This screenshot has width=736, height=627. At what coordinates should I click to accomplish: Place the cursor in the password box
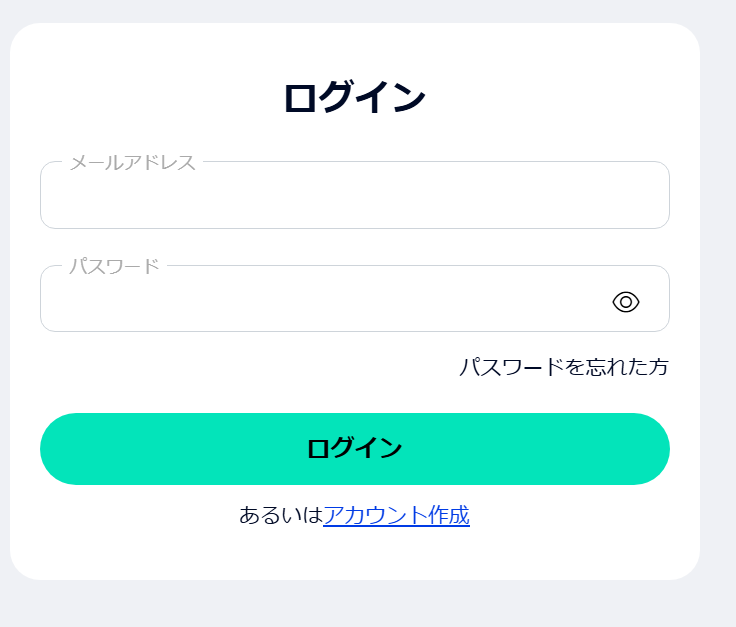point(320,300)
